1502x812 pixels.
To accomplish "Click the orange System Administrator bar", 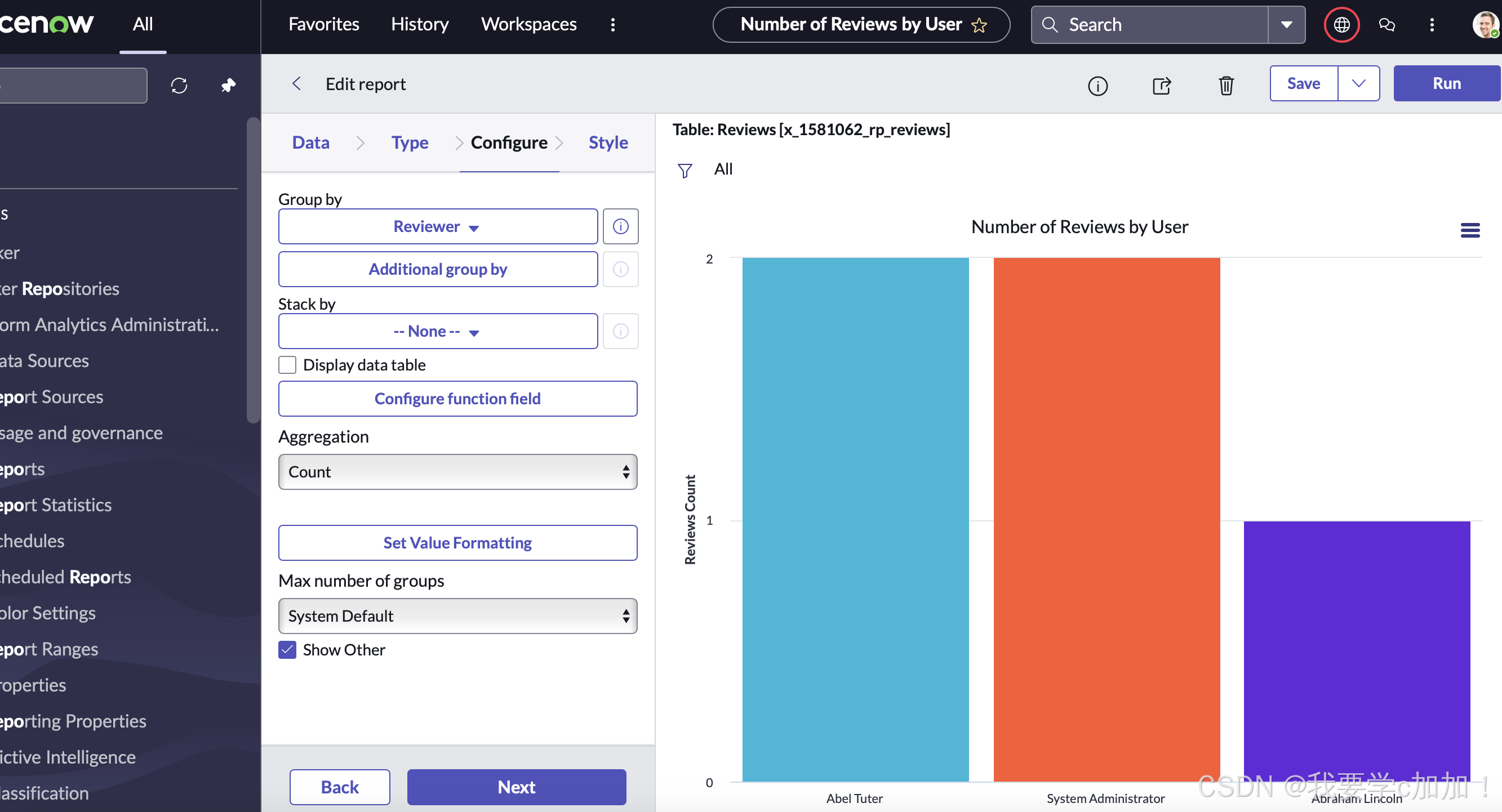I will point(1106,519).
